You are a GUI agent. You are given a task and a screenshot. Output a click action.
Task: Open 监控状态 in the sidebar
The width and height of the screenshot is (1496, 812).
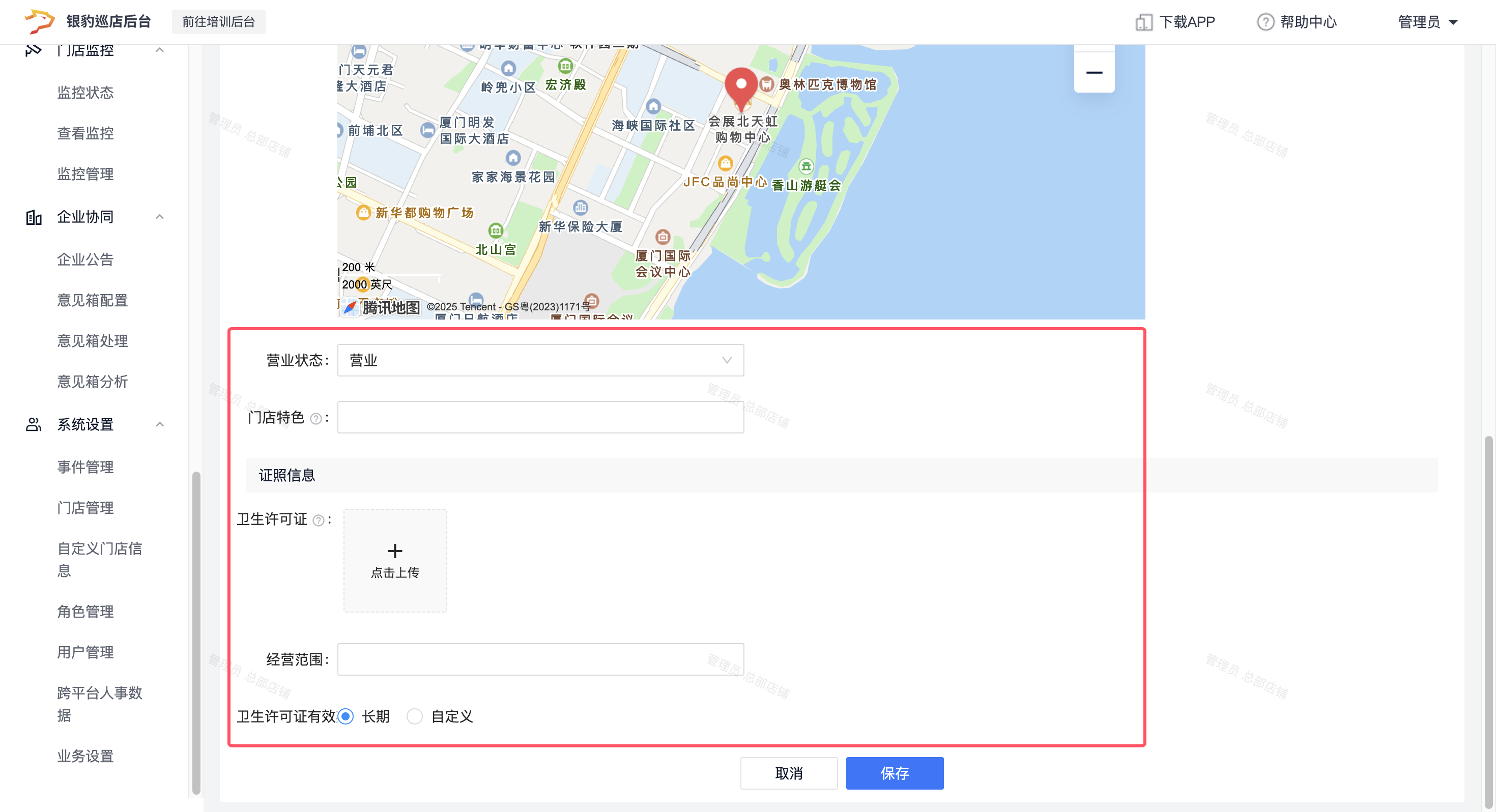click(85, 93)
